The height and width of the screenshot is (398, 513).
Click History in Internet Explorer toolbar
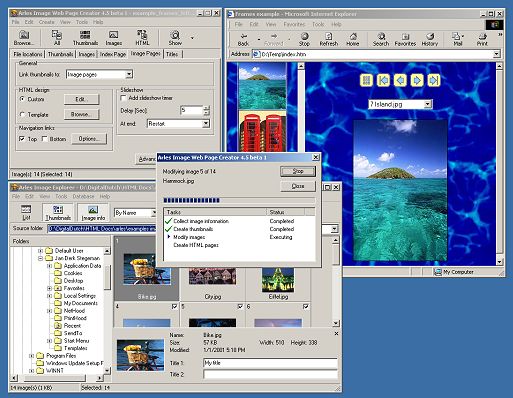click(430, 39)
